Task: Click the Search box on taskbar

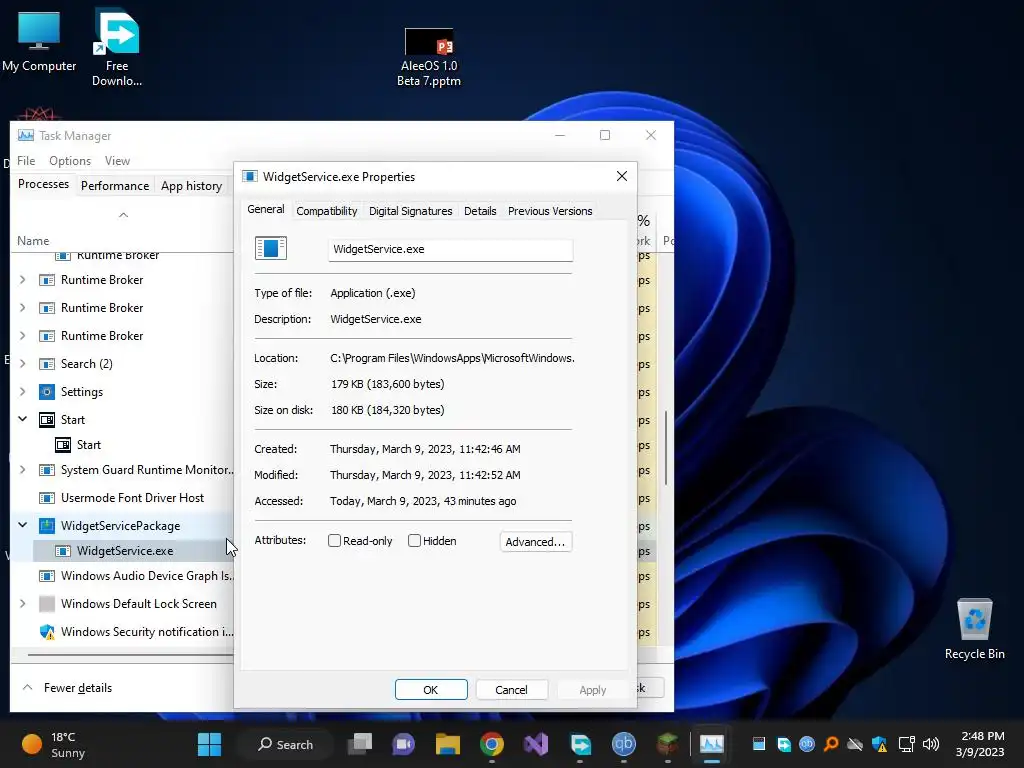Action: click(x=286, y=744)
